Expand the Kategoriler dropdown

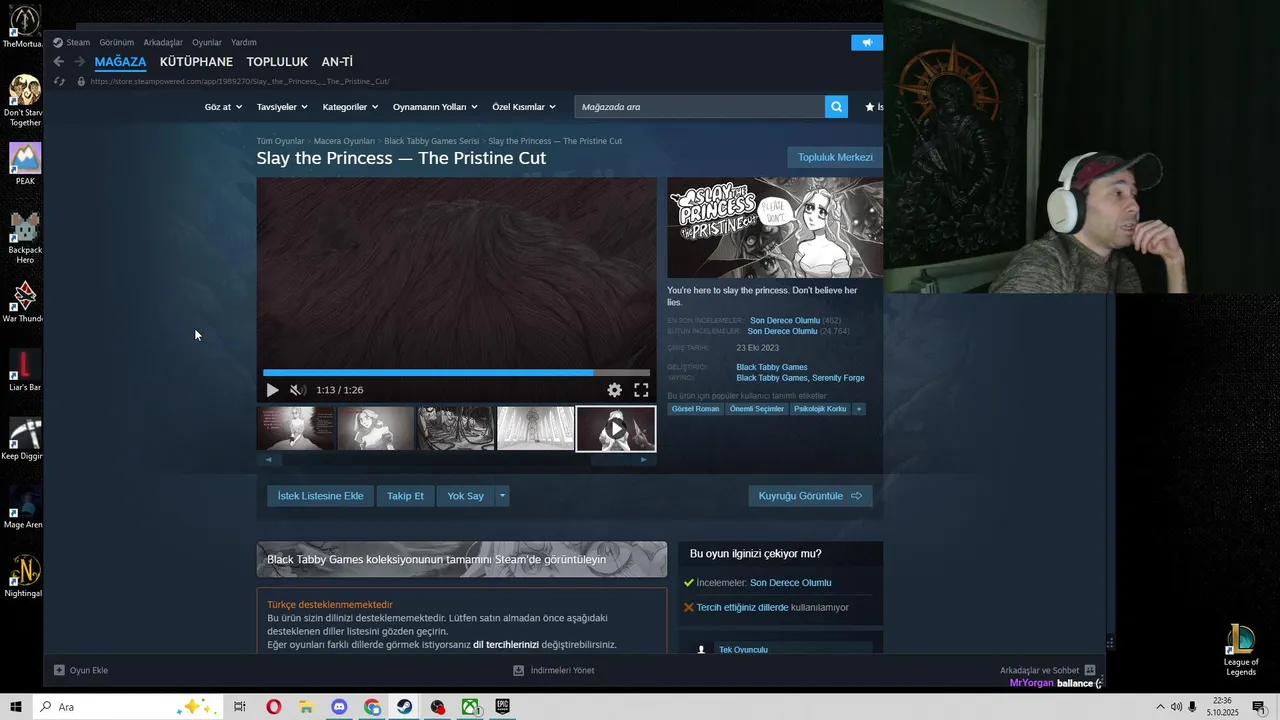[x=350, y=107]
